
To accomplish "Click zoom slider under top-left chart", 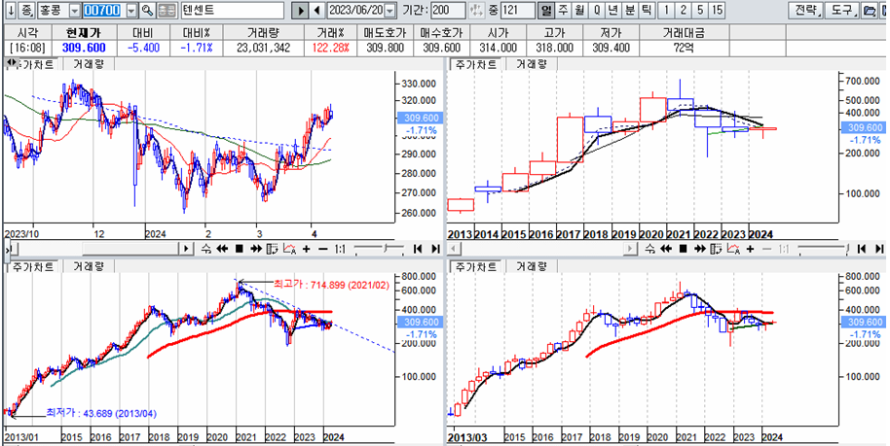I will click(x=380, y=249).
